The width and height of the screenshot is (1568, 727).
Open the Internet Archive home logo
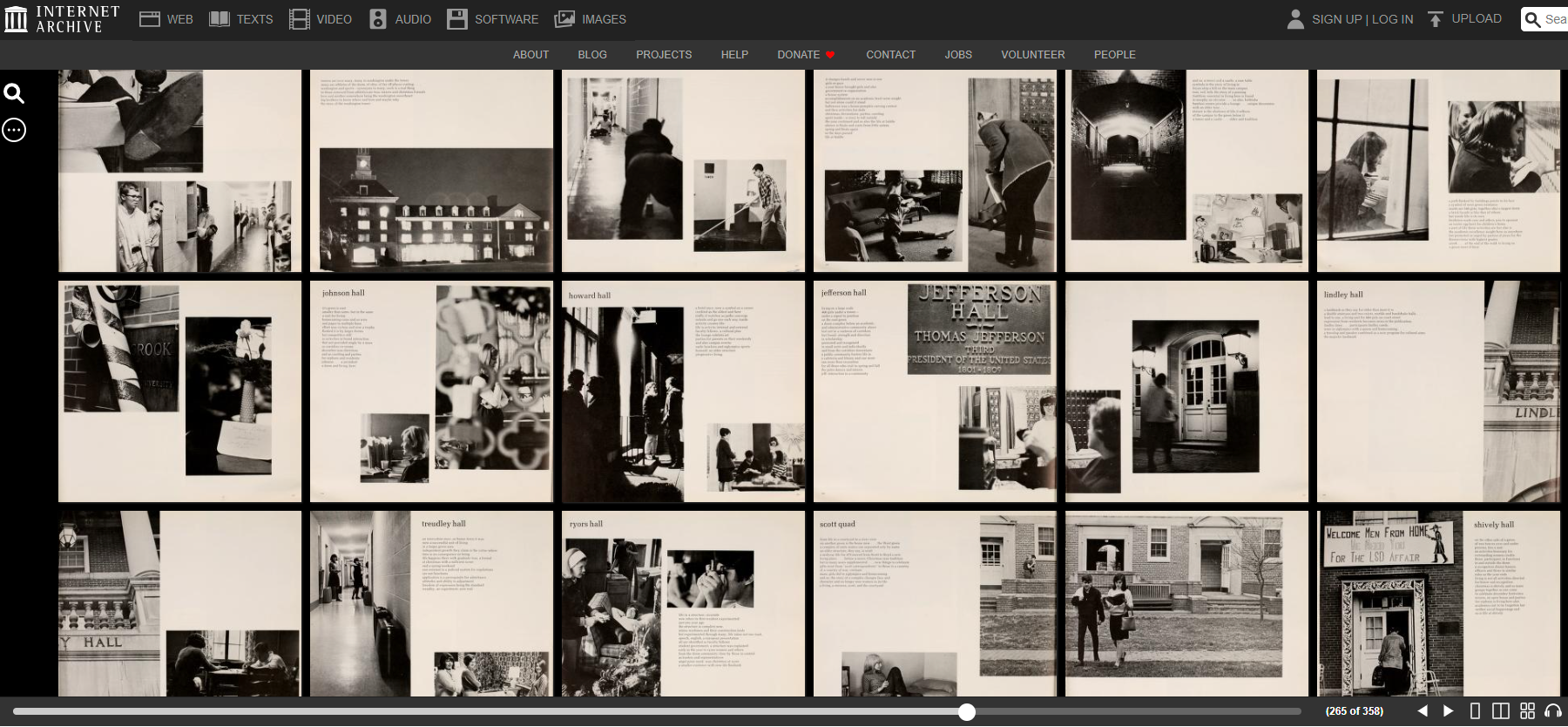click(61, 19)
